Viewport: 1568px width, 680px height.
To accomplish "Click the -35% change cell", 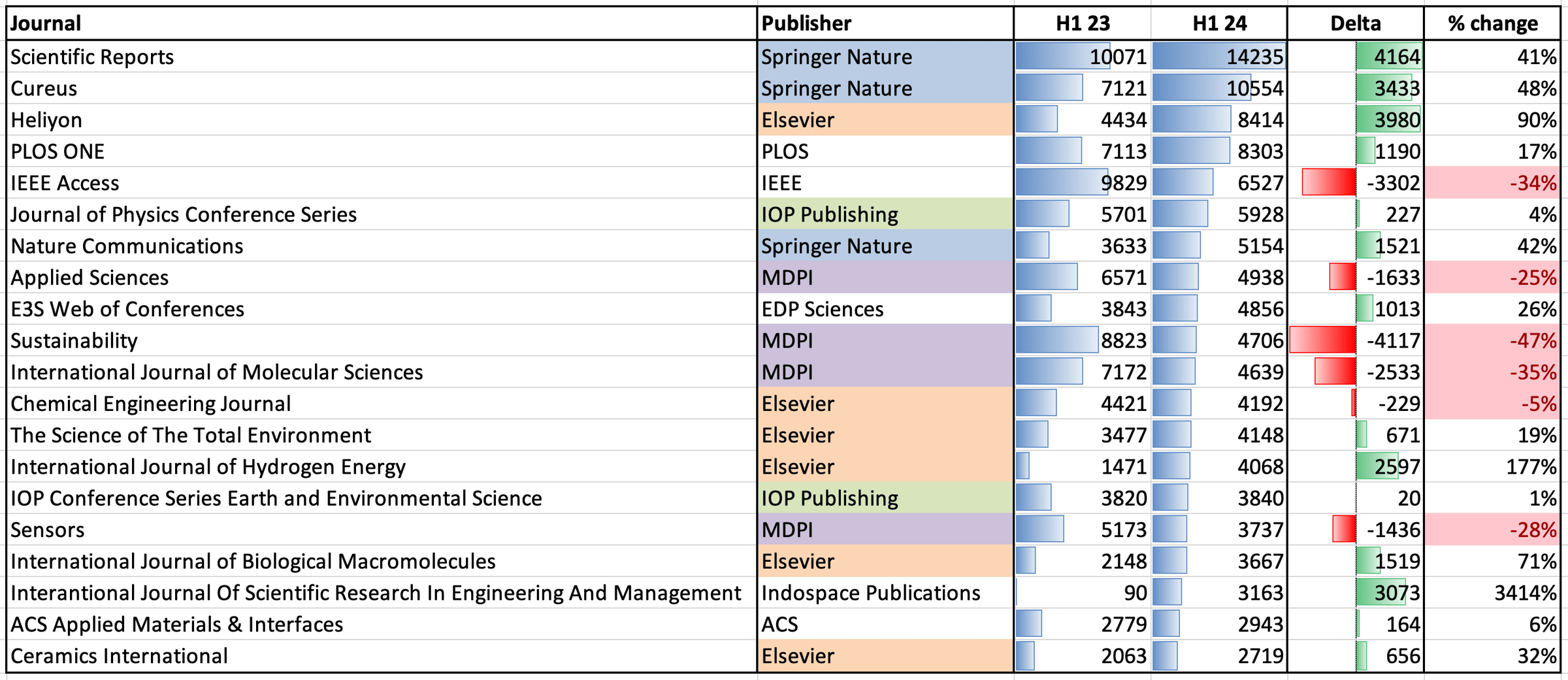I will 1492,372.
